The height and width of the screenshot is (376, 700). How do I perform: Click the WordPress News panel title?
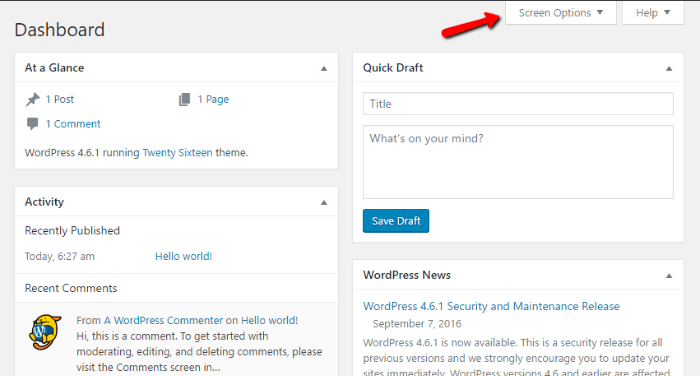point(407,275)
